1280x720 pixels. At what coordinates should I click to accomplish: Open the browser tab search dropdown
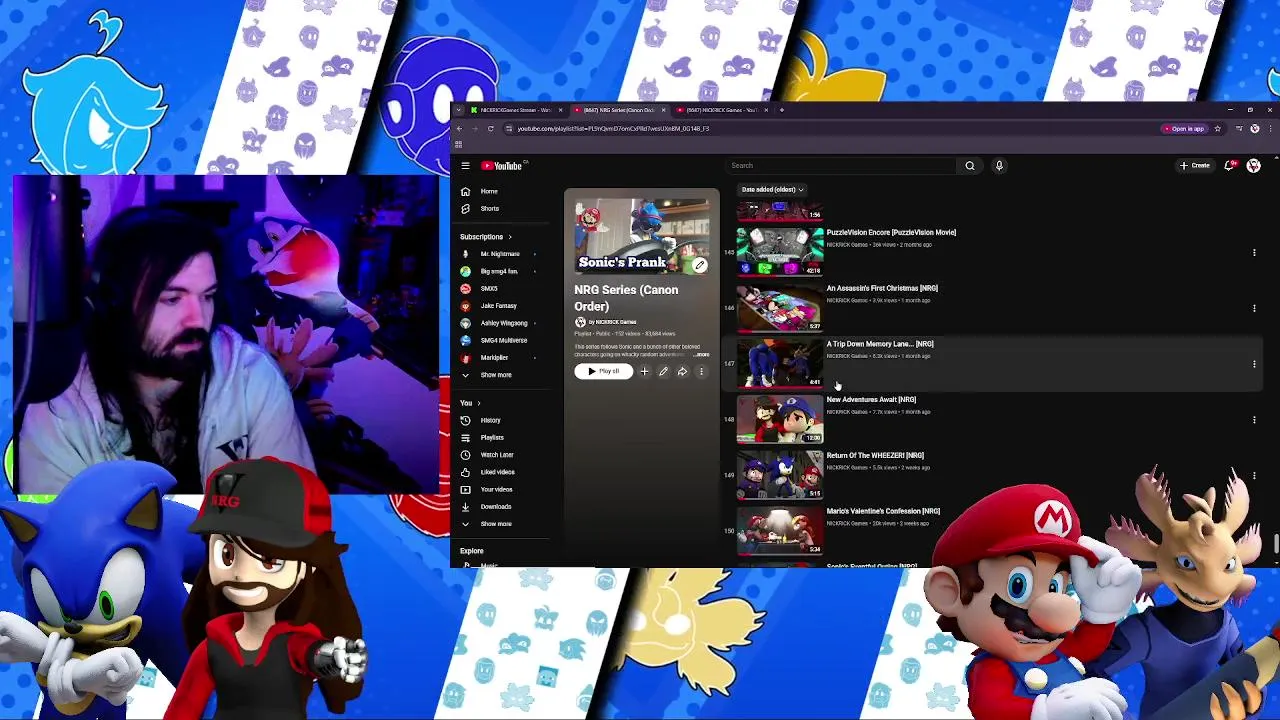(x=459, y=110)
